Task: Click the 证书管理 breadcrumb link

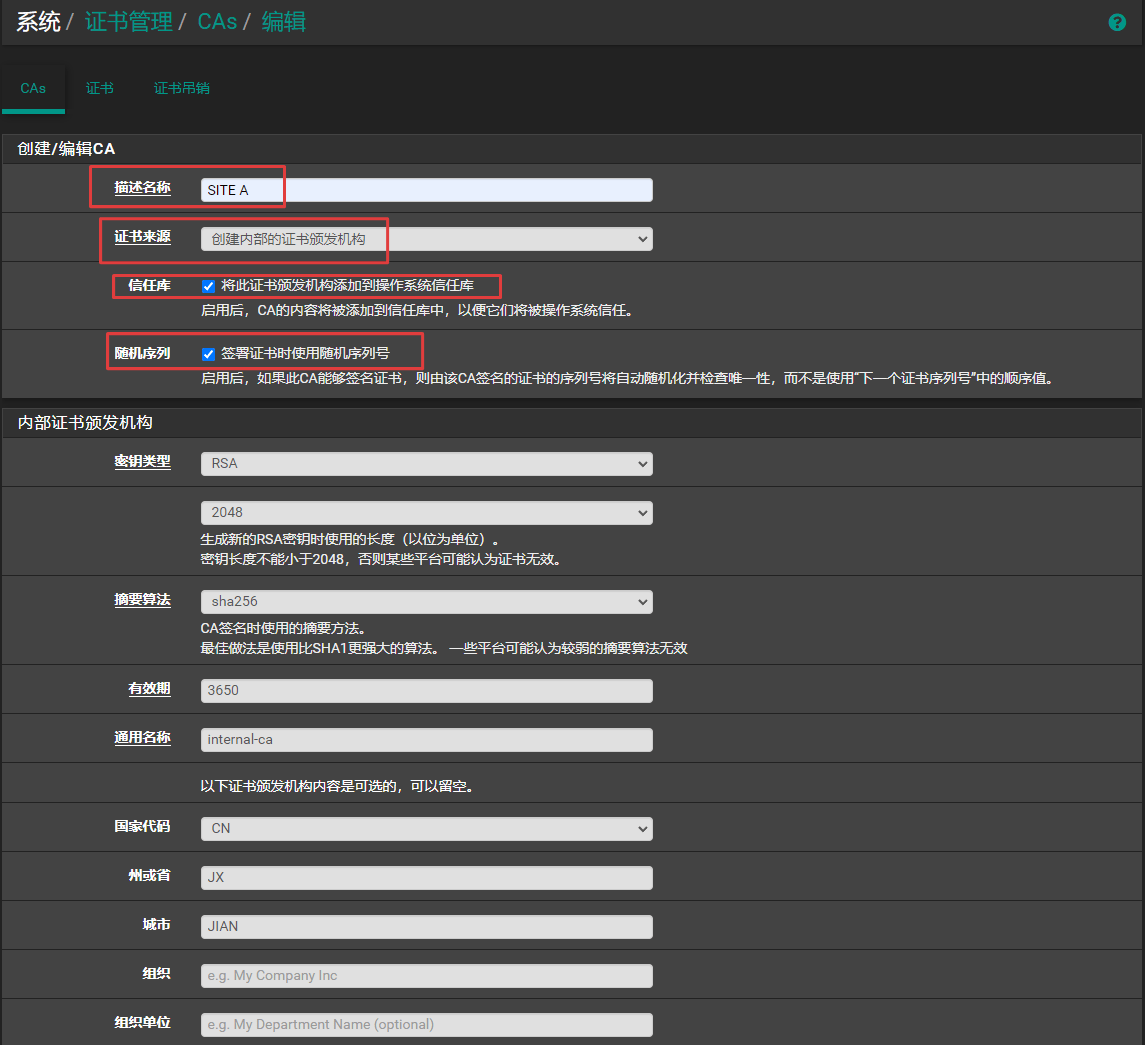Action: click(129, 21)
